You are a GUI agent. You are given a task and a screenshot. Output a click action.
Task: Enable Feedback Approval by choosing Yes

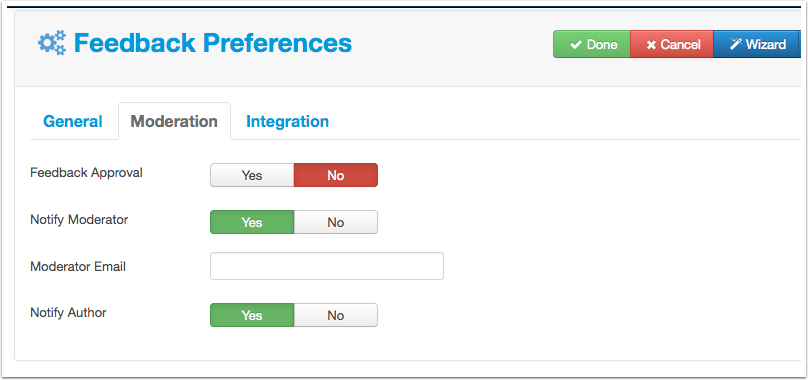click(x=252, y=175)
